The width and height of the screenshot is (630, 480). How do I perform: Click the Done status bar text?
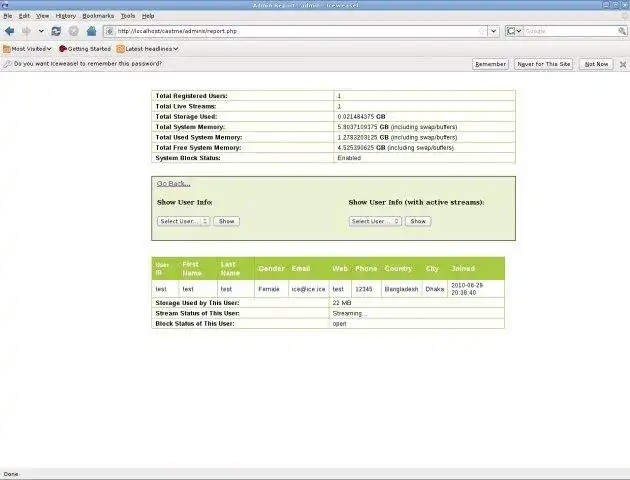(x=11, y=474)
